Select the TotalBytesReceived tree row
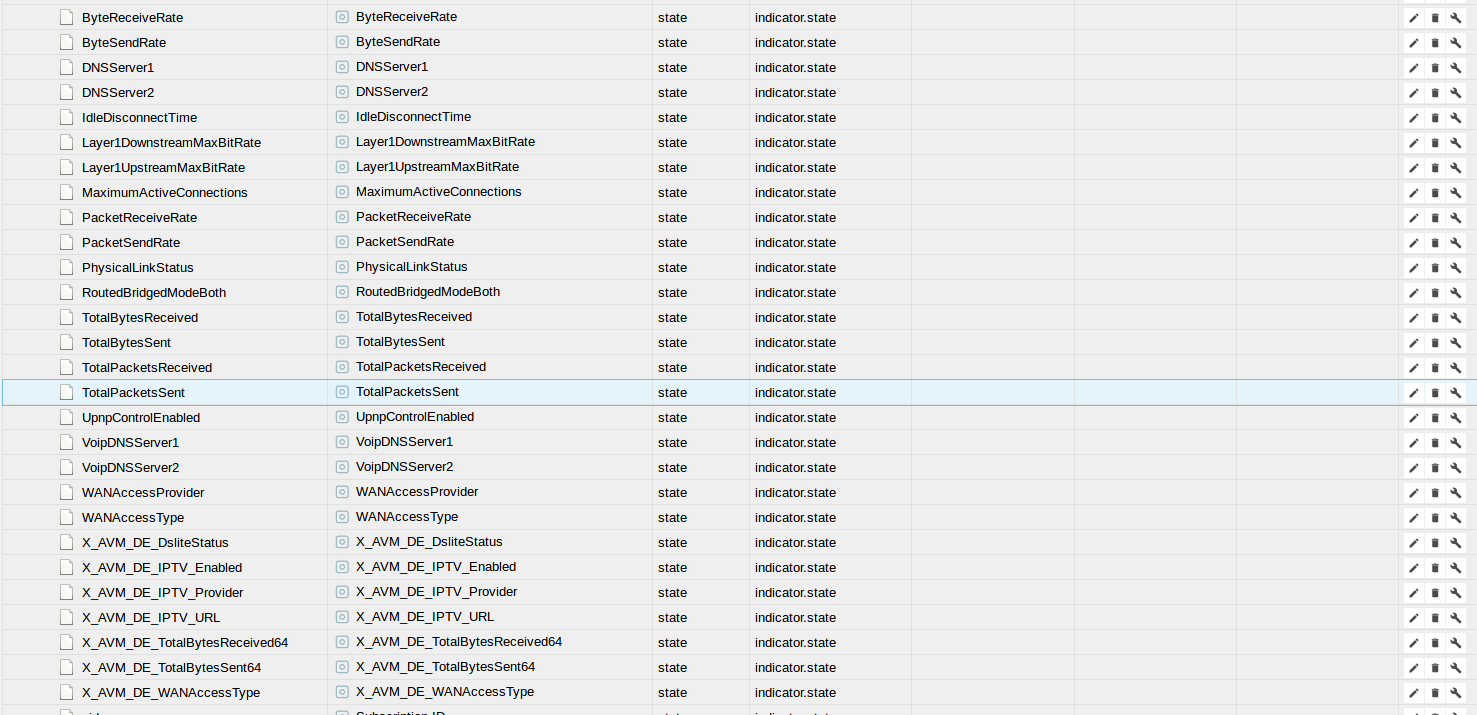The height and width of the screenshot is (715, 1477). click(x=738, y=318)
